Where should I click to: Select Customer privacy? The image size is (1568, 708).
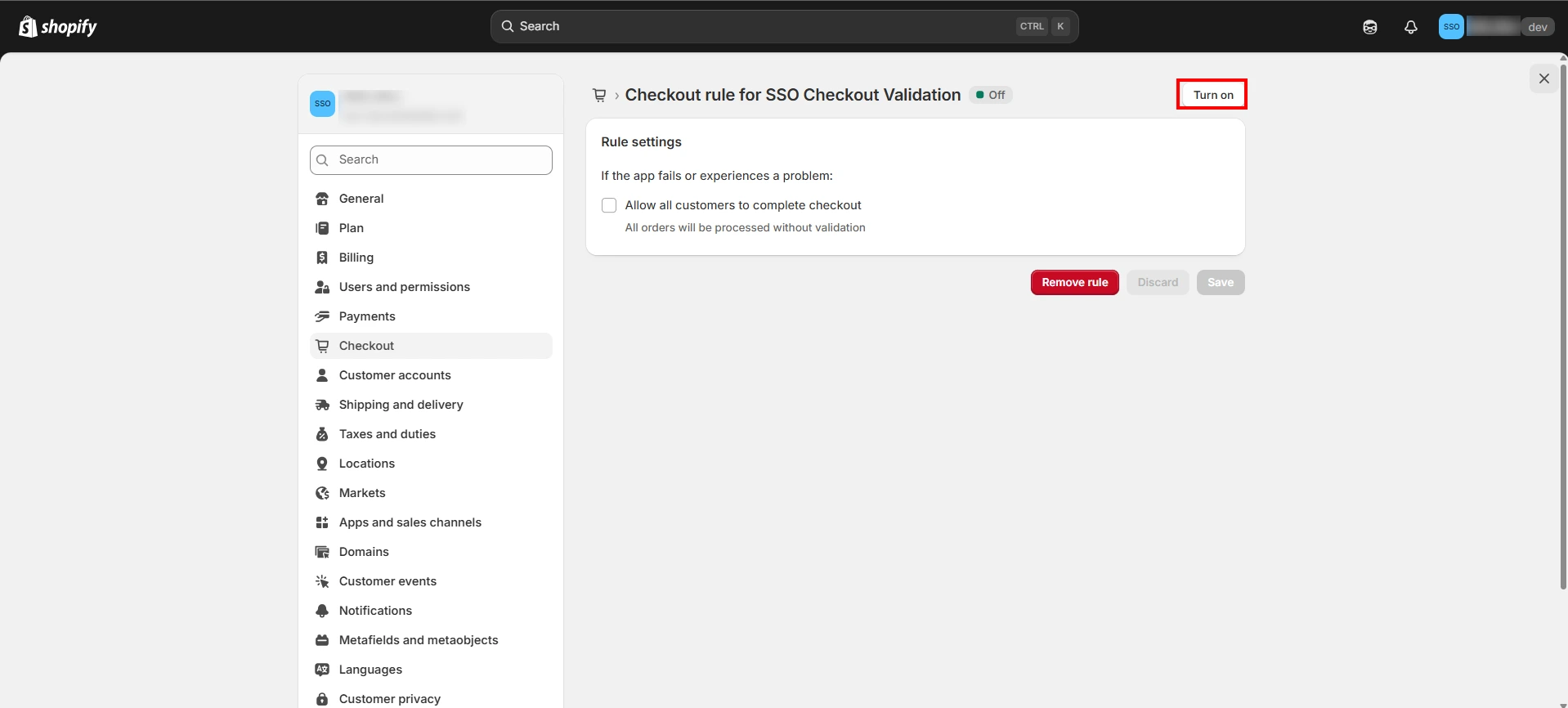(431, 699)
